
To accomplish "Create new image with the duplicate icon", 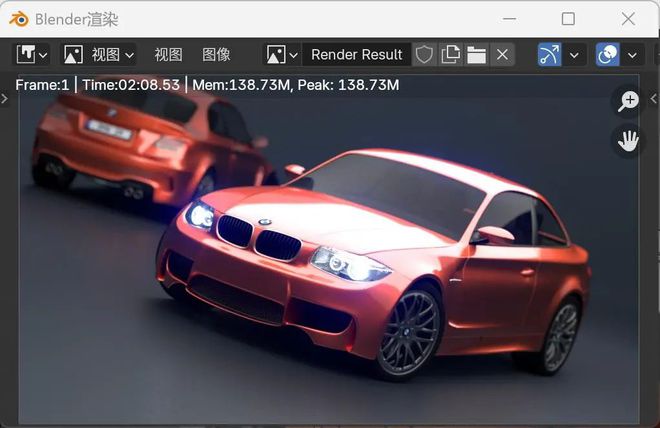I will tap(450, 55).
